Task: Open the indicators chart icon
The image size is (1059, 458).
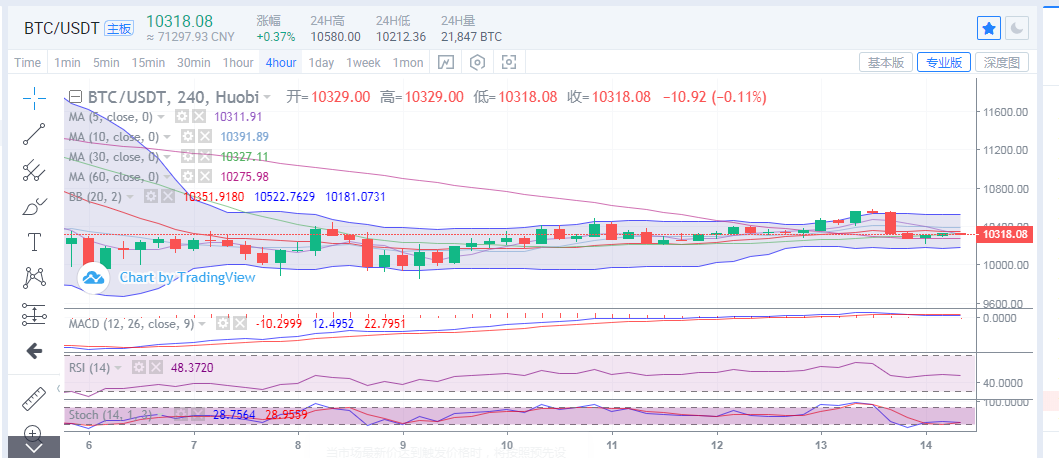Action: point(446,63)
